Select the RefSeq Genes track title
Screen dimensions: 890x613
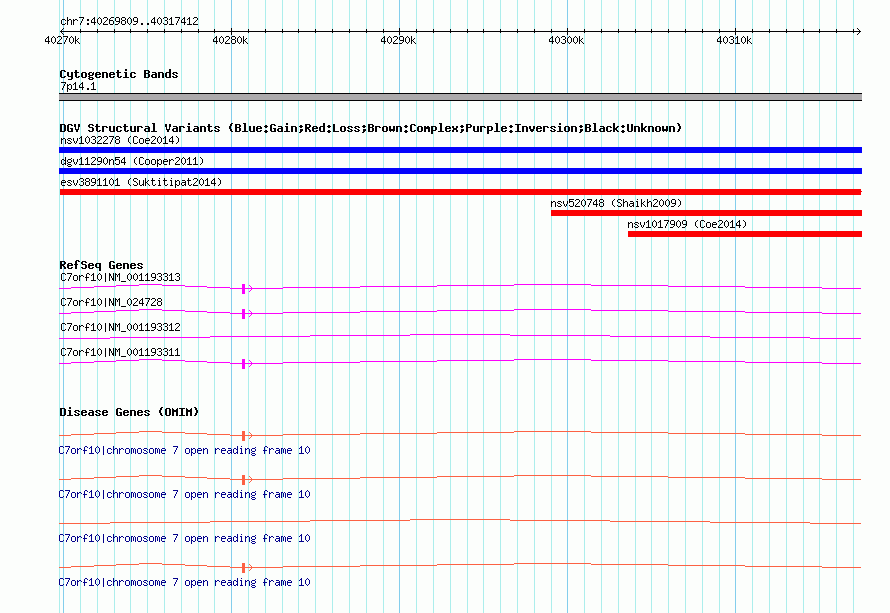[101, 265]
